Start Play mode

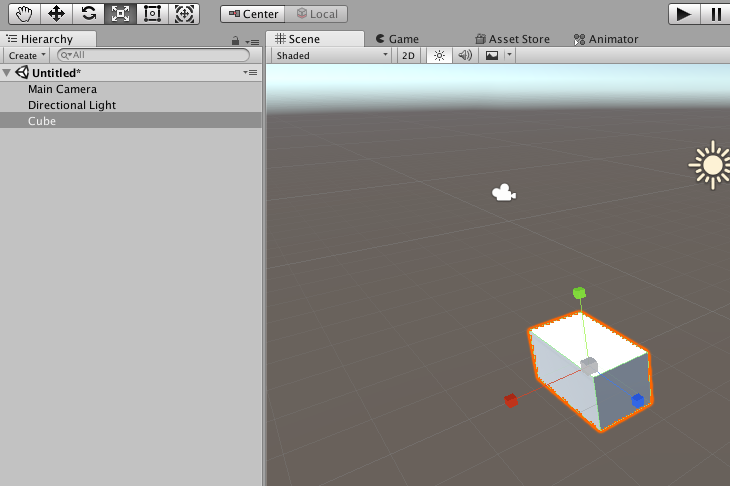pos(683,14)
